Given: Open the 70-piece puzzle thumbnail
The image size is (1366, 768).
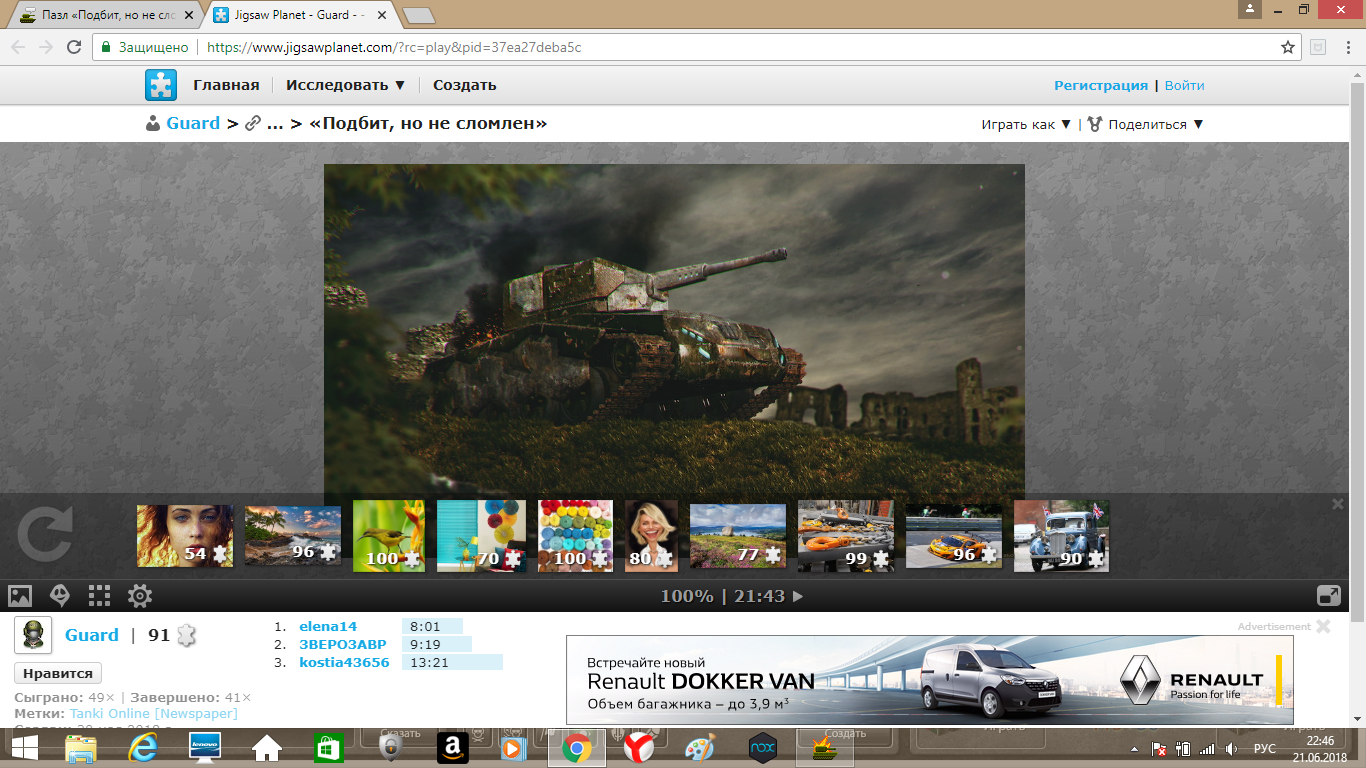Looking at the screenshot, I should 482,536.
